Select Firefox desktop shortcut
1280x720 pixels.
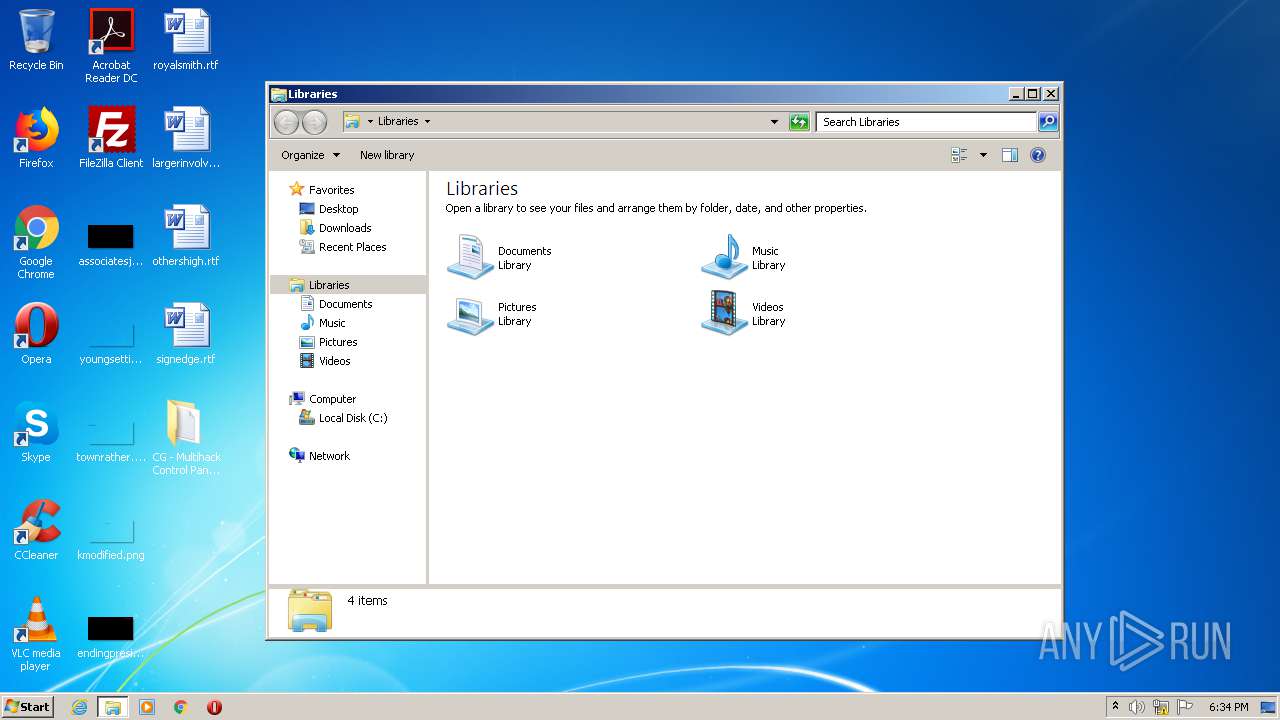[x=36, y=138]
